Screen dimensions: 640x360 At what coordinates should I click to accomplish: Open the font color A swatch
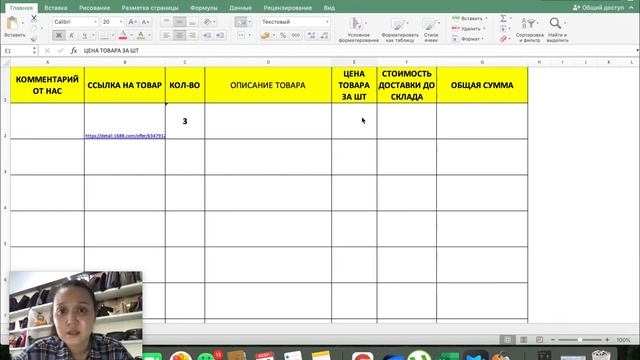click(141, 36)
